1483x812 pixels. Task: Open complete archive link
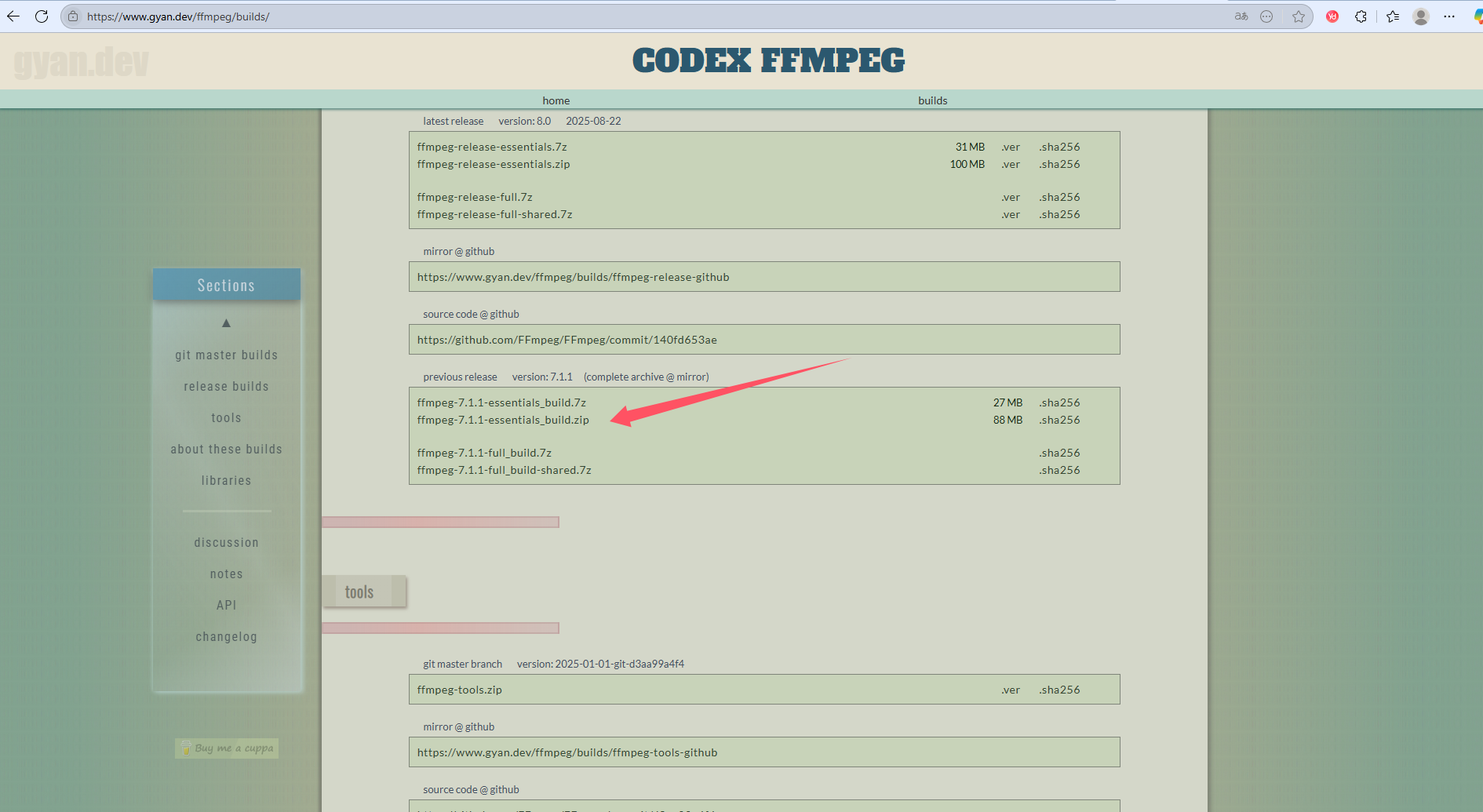[x=625, y=377]
